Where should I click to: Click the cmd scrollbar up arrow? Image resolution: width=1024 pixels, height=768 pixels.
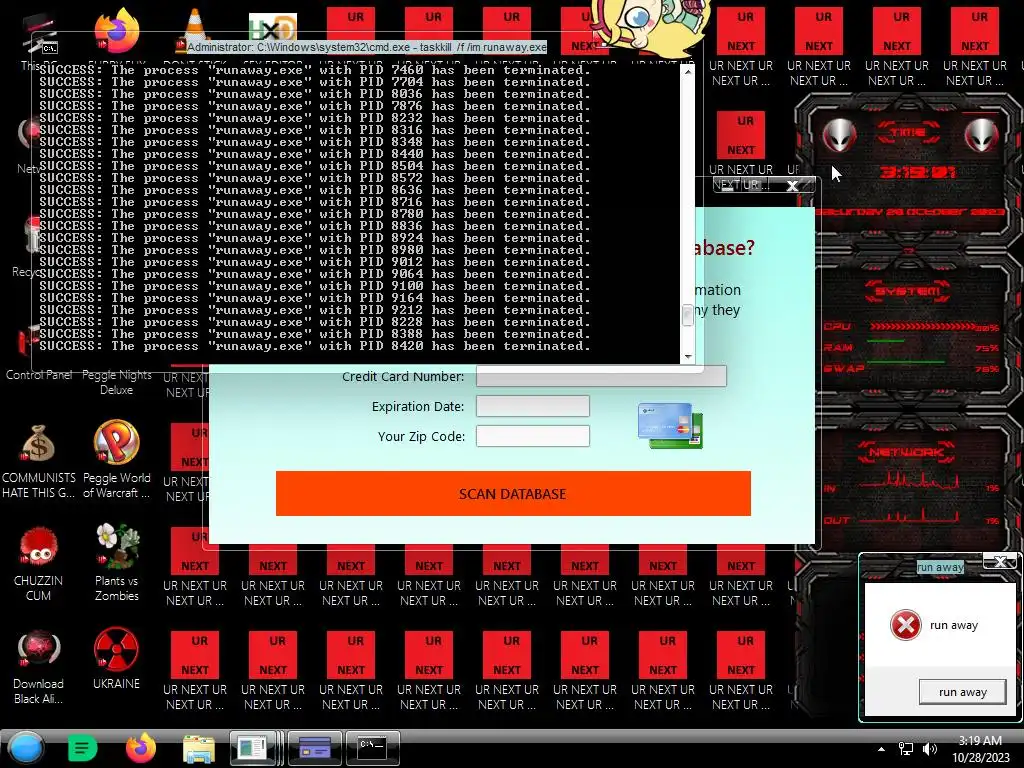coord(687,71)
